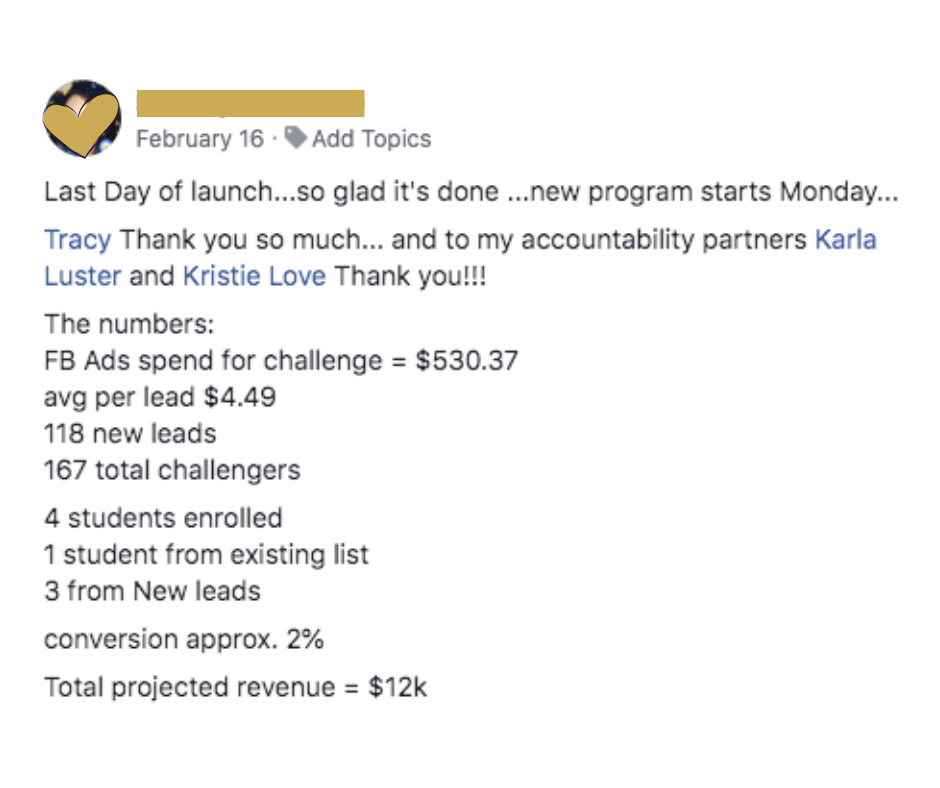The image size is (940, 788).
Task: Click the '3 from New leads' line
Action: coord(152,590)
